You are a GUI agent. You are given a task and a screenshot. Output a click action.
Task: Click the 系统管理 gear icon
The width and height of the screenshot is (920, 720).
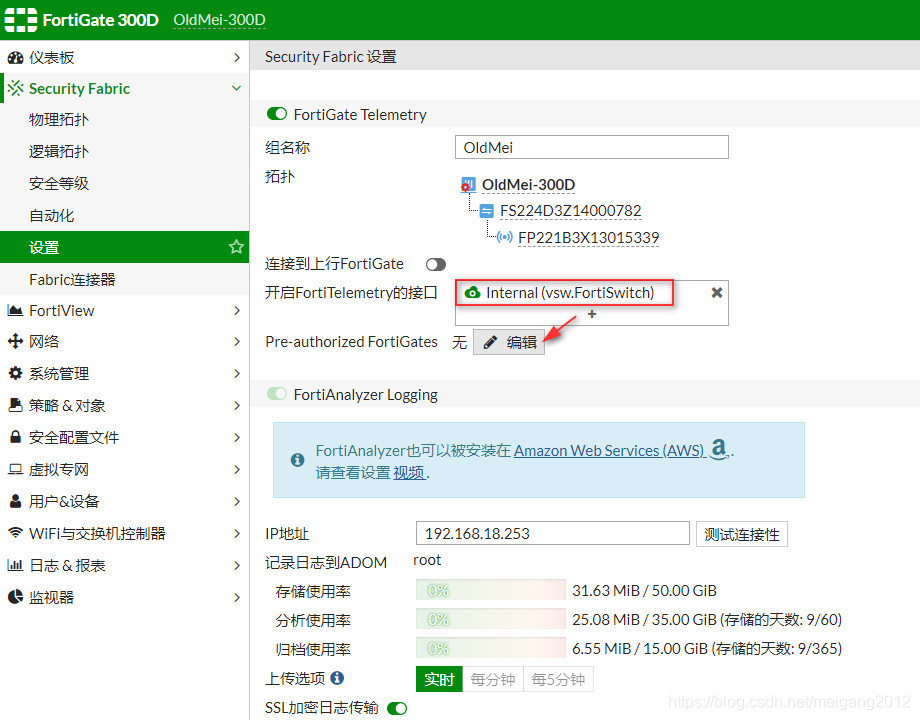click(x=15, y=373)
